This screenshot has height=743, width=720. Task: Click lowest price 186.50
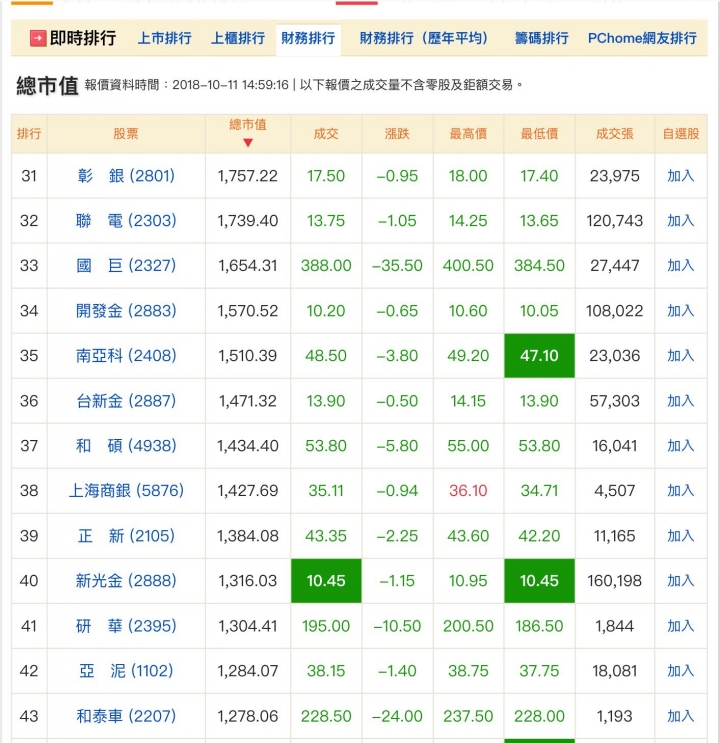tap(539, 626)
